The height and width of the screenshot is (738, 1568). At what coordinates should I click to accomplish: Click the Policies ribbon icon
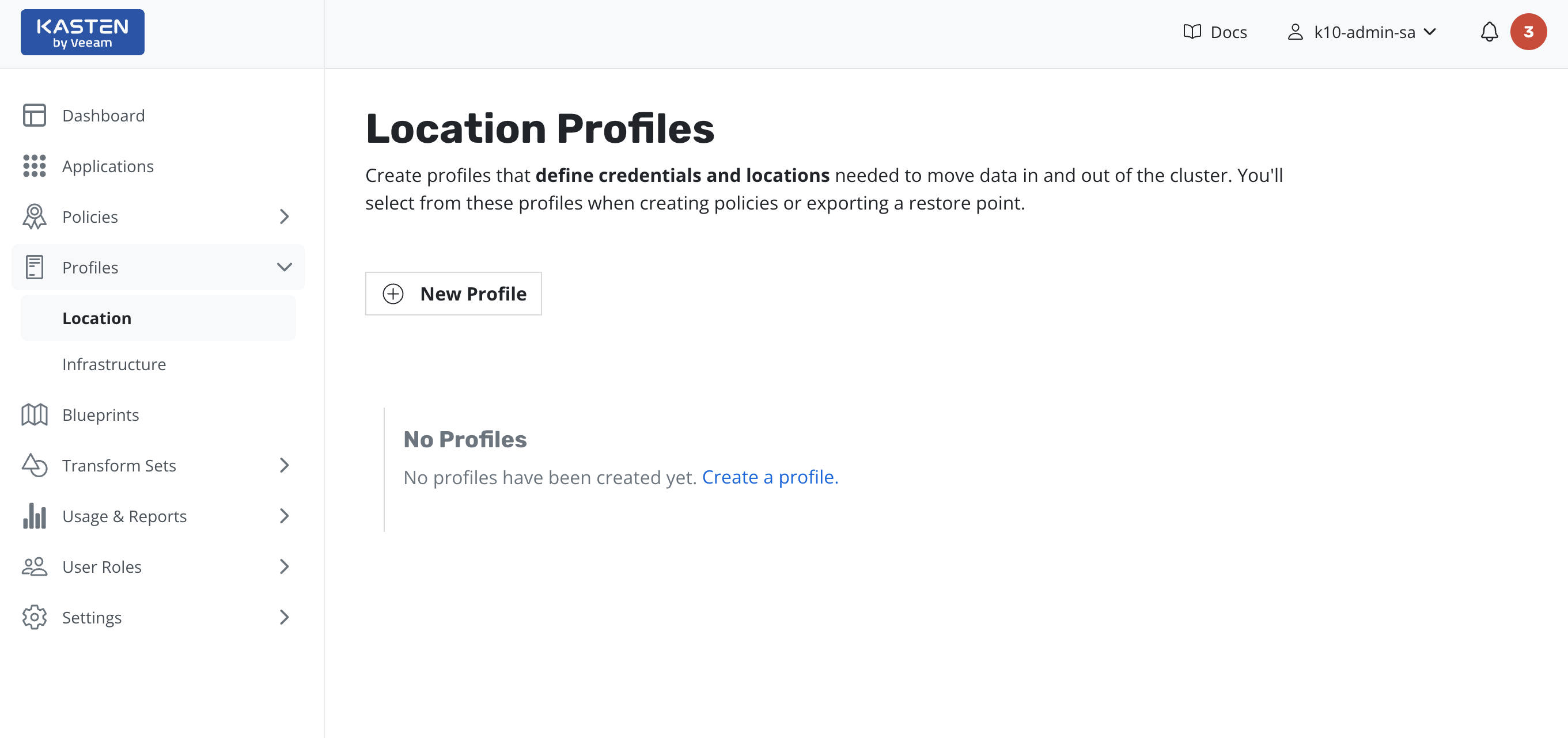(34, 216)
